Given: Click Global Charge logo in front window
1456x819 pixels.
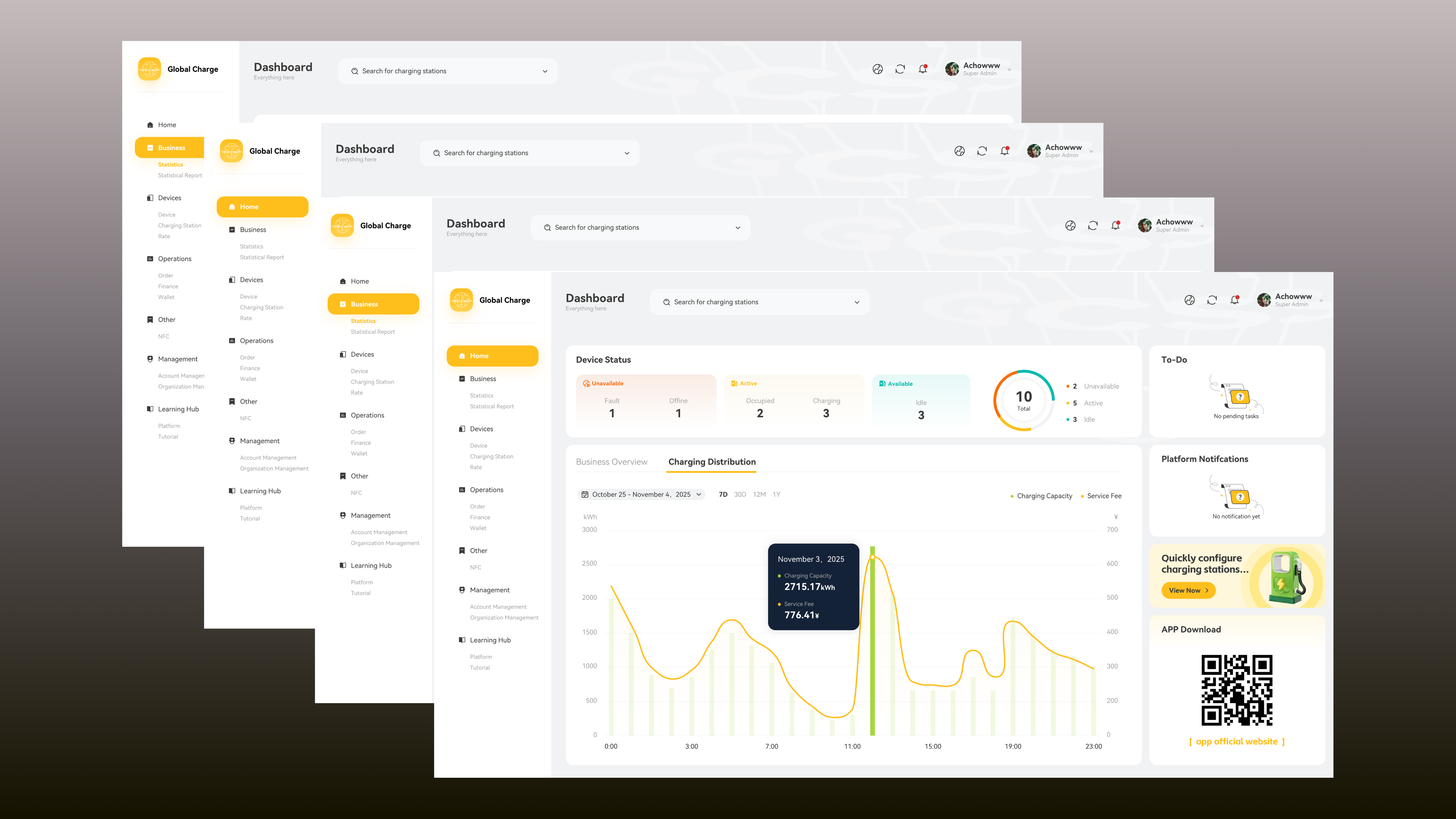Looking at the screenshot, I should point(461,300).
